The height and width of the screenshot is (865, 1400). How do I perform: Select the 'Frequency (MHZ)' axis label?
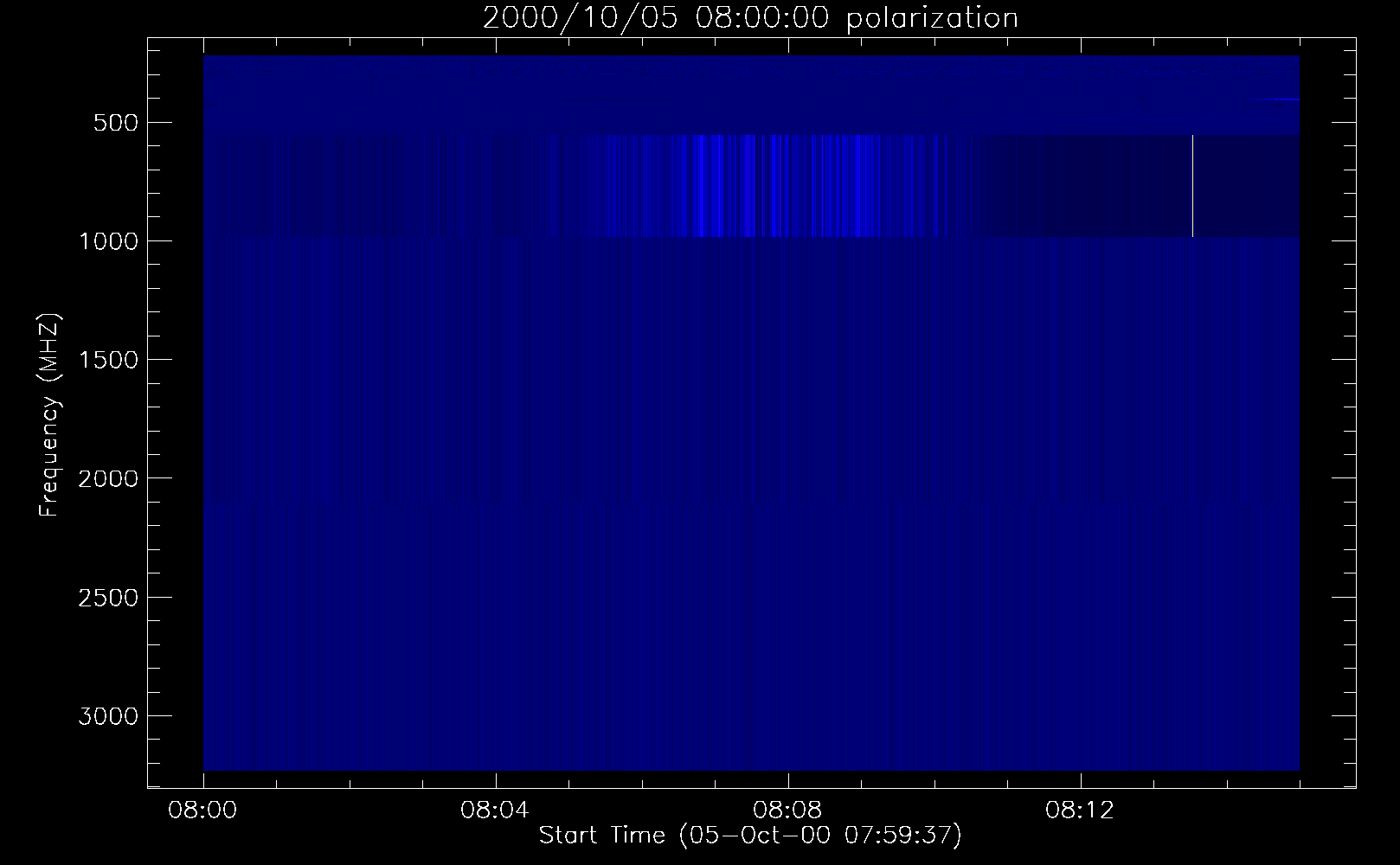(50, 415)
